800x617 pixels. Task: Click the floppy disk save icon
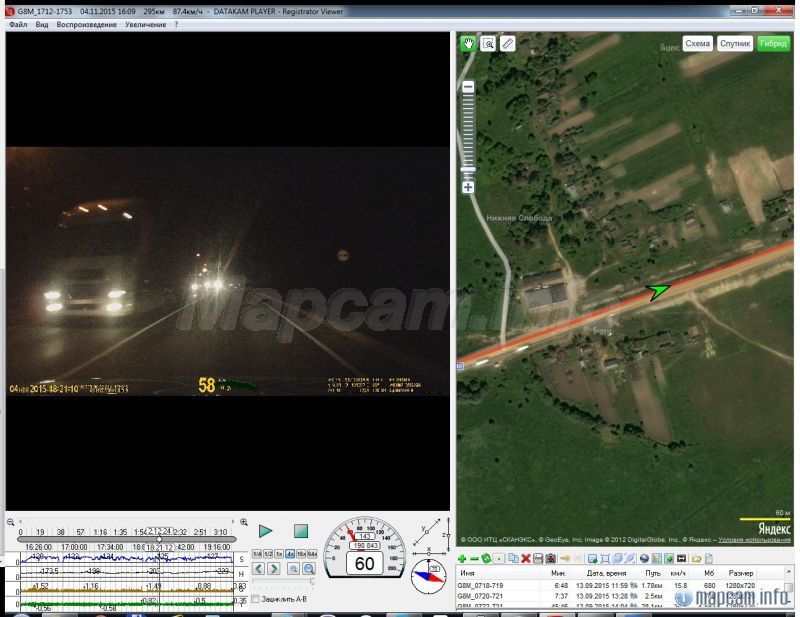(x=538, y=558)
